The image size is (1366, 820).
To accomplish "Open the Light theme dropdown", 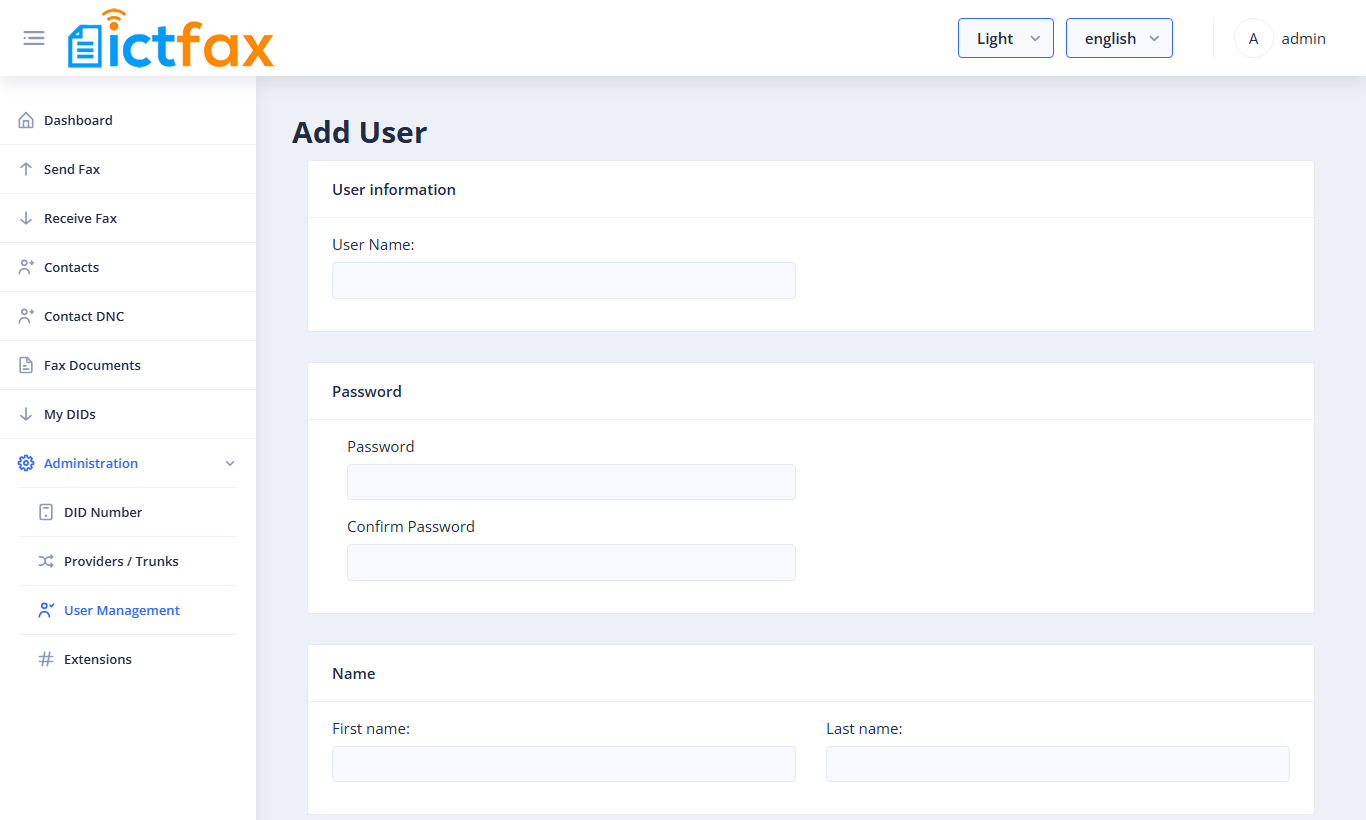I will (1006, 38).
